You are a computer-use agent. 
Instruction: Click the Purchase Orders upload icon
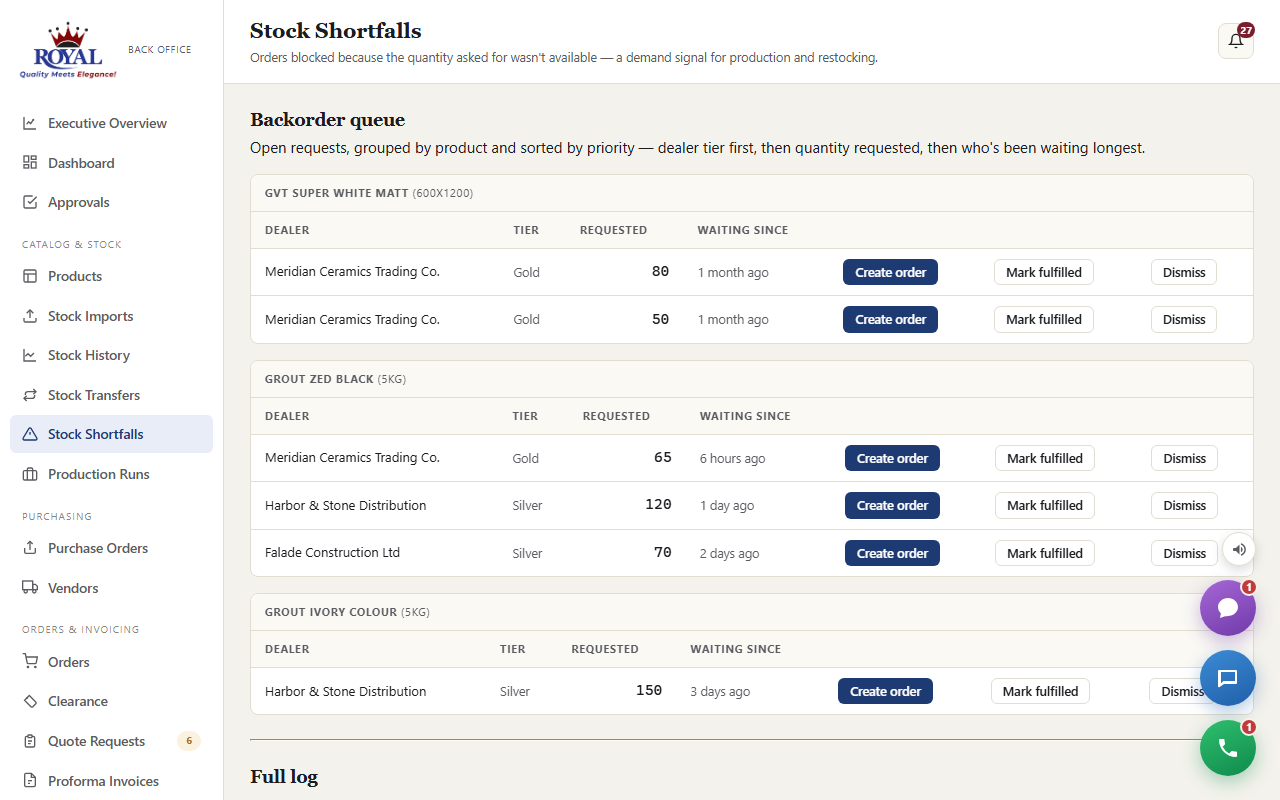(30, 548)
